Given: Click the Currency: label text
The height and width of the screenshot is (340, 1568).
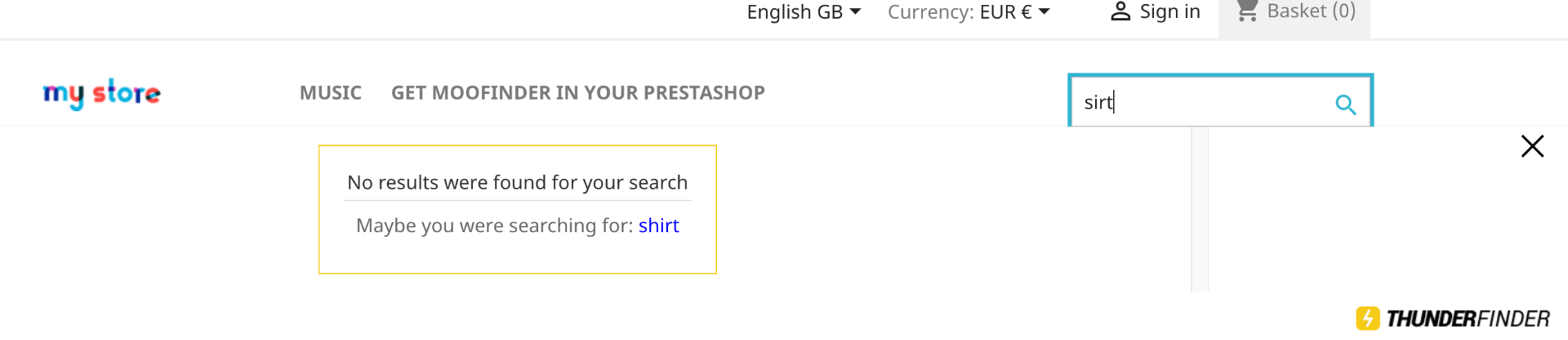Looking at the screenshot, I should pyautogui.click(x=930, y=12).
